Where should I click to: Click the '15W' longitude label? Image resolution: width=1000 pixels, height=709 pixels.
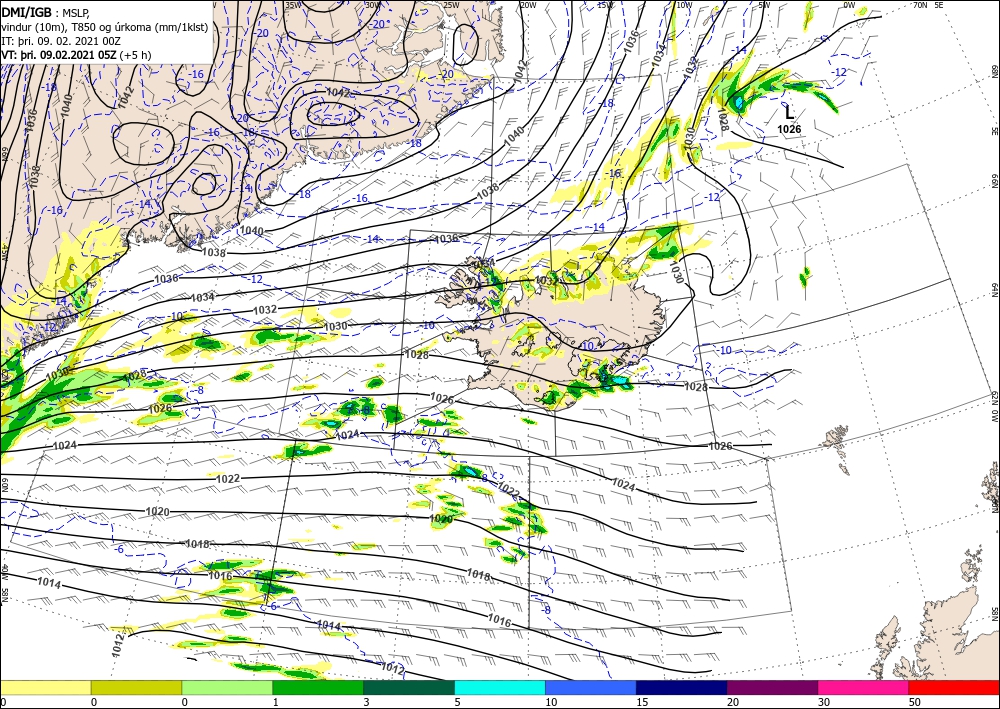pos(605,5)
